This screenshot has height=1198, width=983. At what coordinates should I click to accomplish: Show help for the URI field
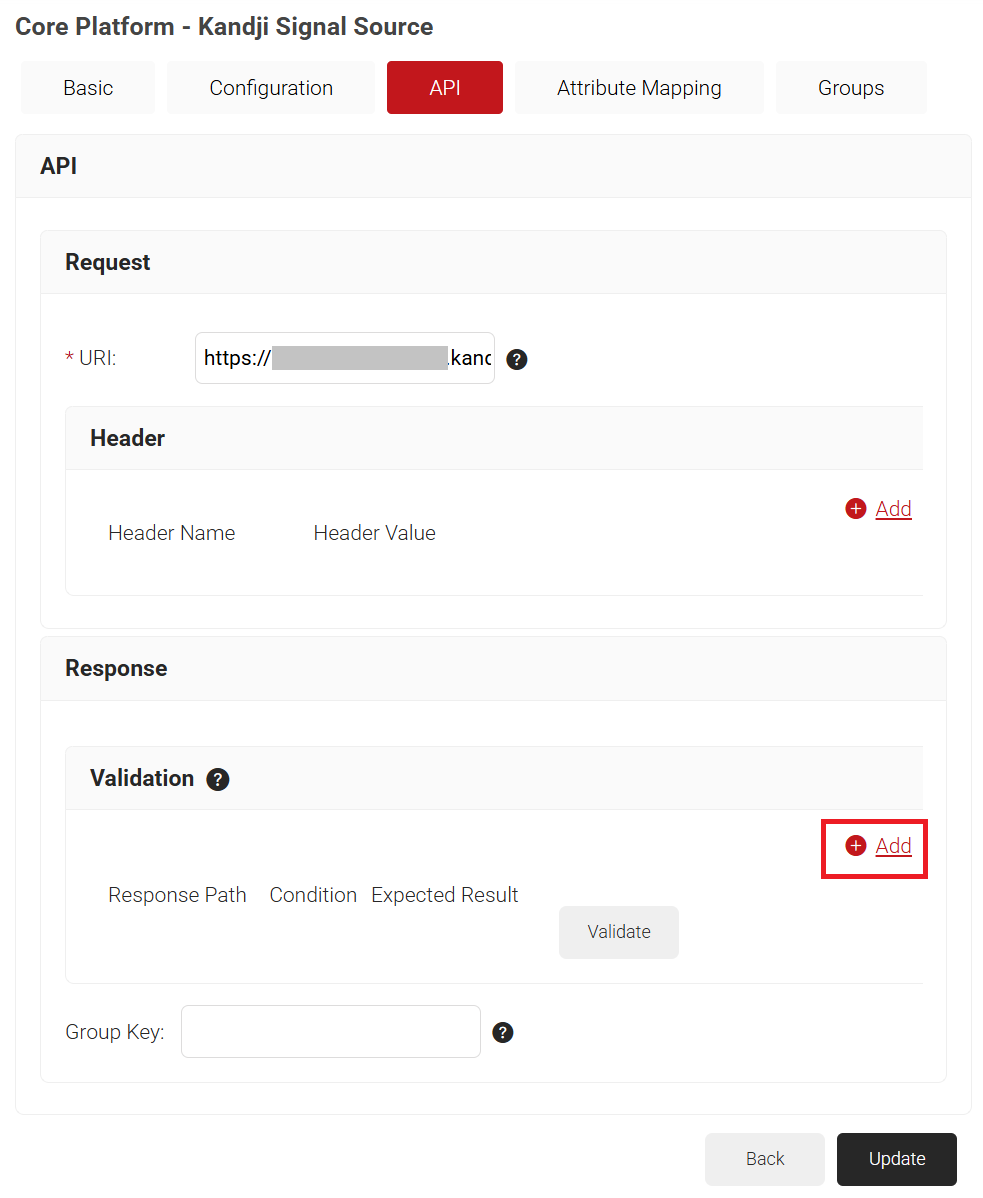pos(517,359)
